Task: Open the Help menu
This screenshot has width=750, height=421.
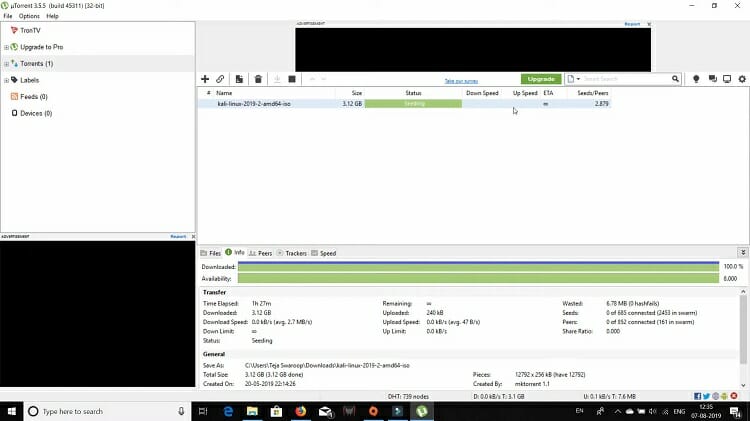Action: [52, 16]
